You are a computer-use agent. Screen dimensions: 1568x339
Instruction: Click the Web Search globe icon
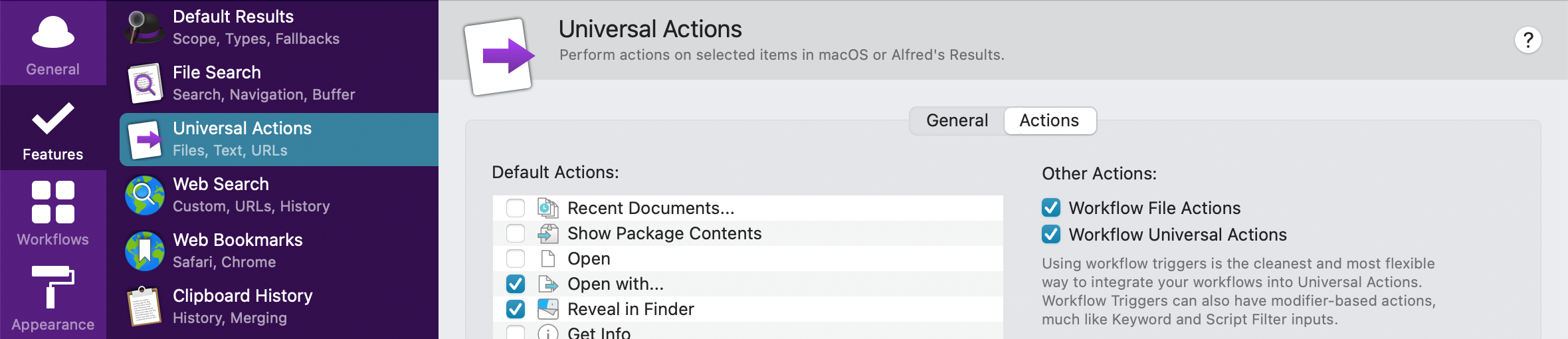click(145, 195)
